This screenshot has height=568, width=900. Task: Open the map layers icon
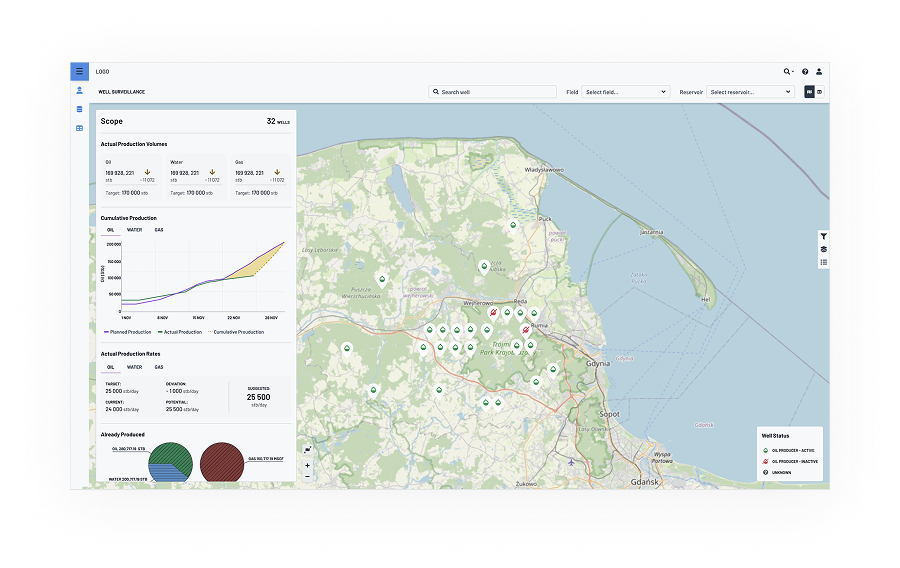tap(824, 249)
